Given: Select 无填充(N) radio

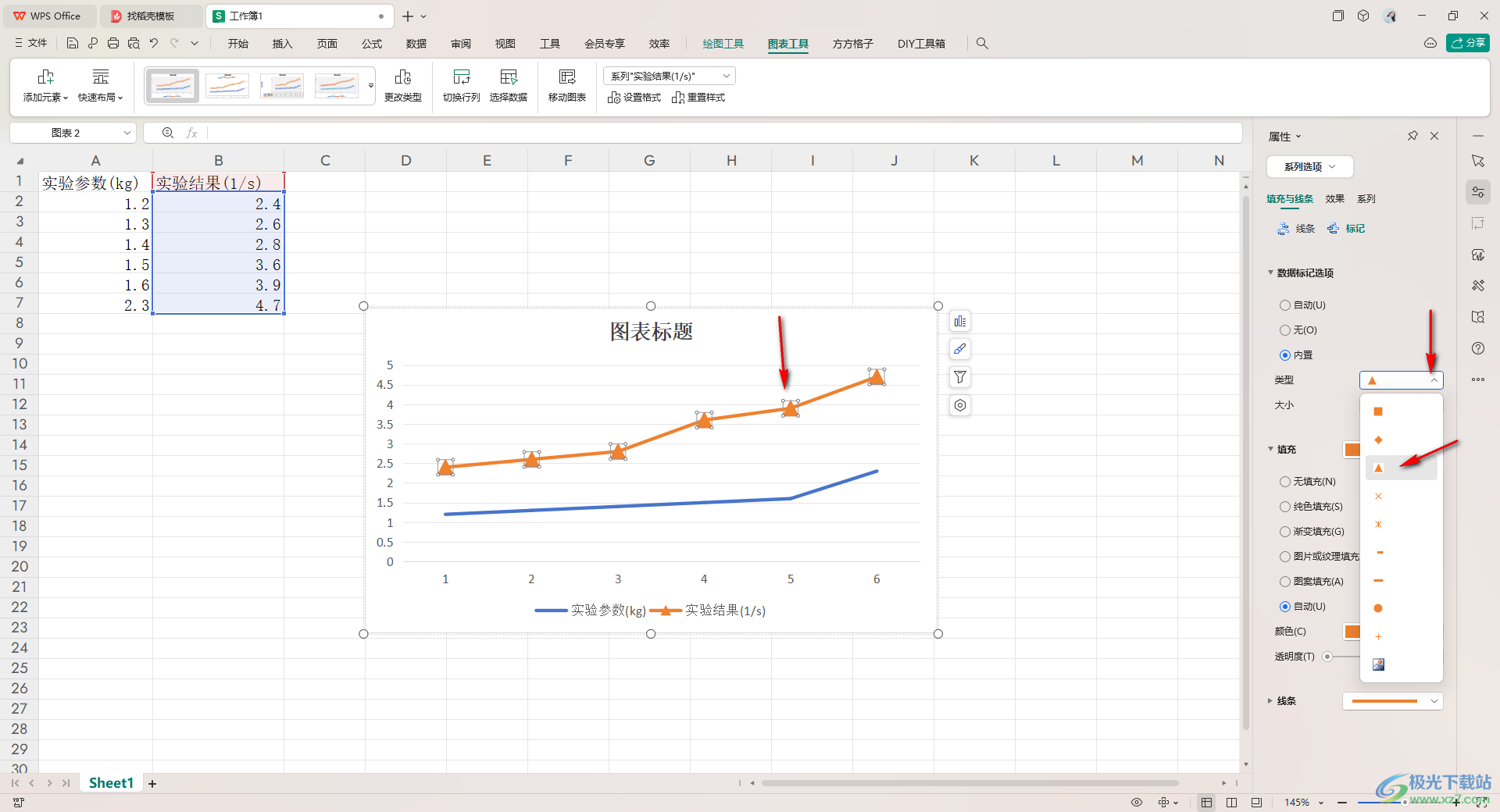Looking at the screenshot, I should (x=1285, y=482).
